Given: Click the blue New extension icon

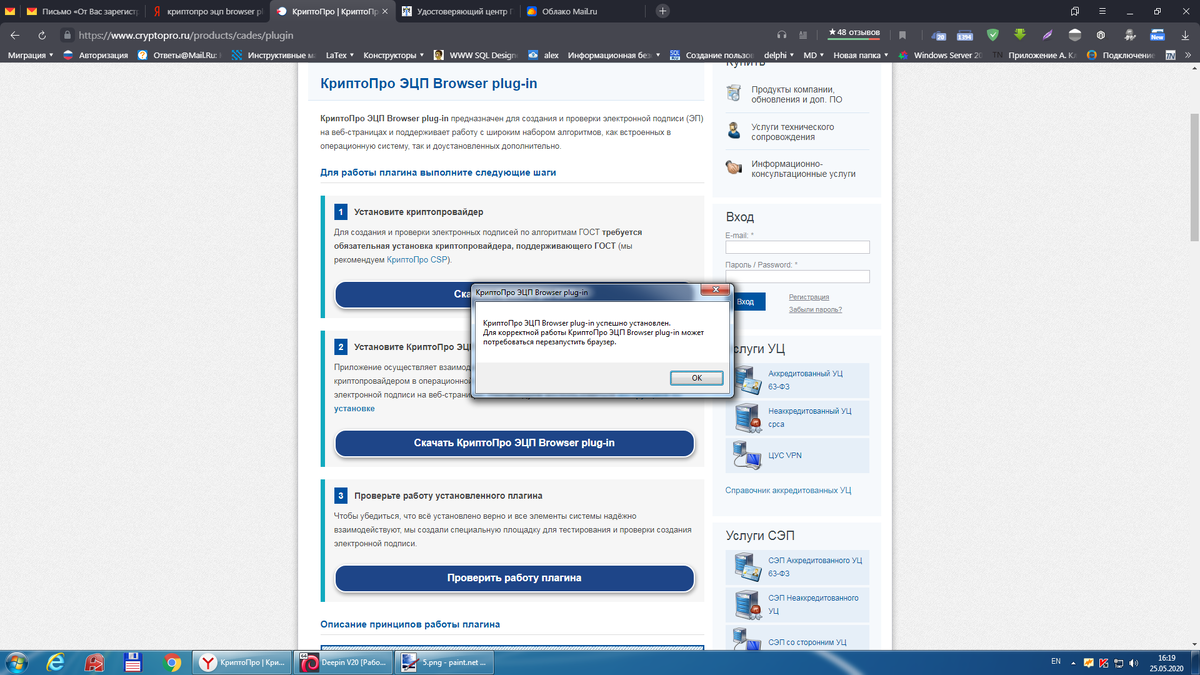Looking at the screenshot, I should coord(1157,34).
